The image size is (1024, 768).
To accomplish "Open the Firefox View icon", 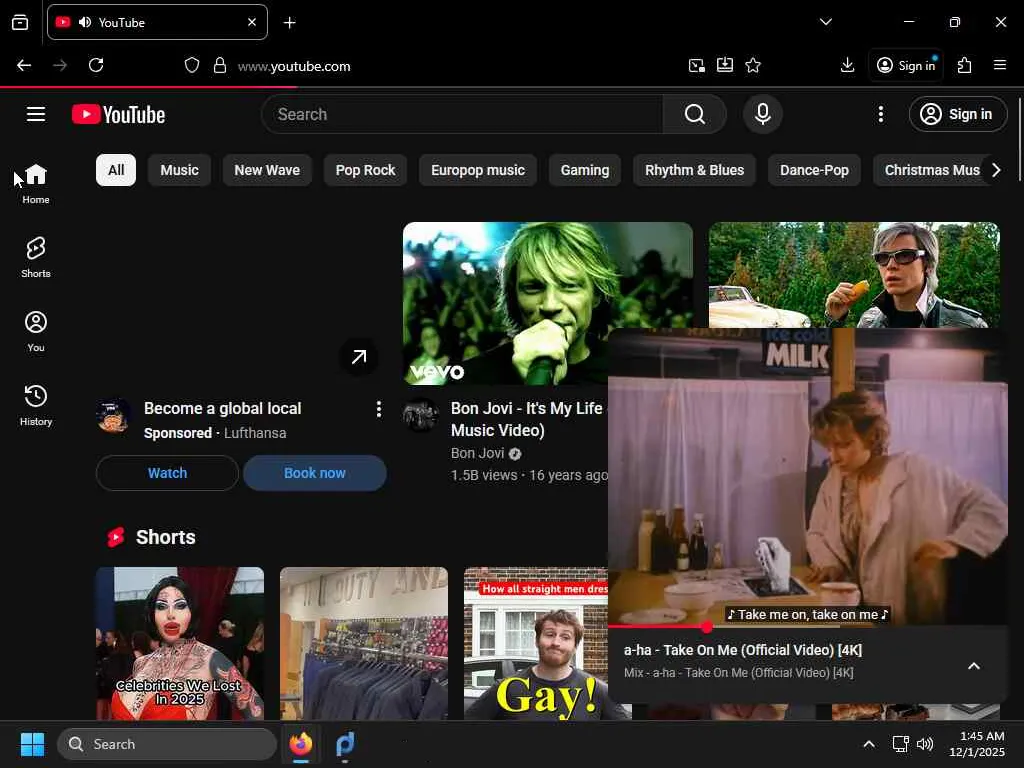I will 20,22.
